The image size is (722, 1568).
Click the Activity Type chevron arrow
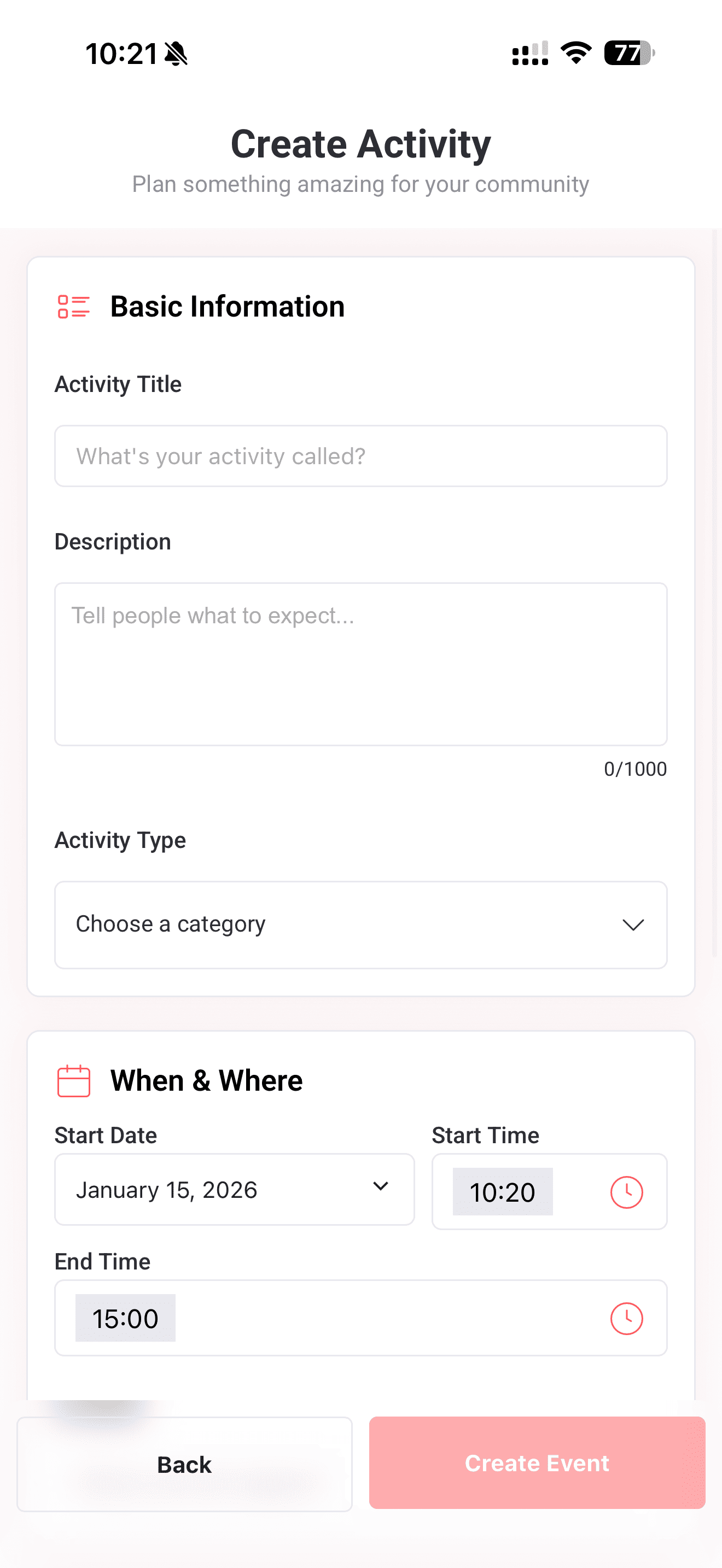[x=633, y=925]
